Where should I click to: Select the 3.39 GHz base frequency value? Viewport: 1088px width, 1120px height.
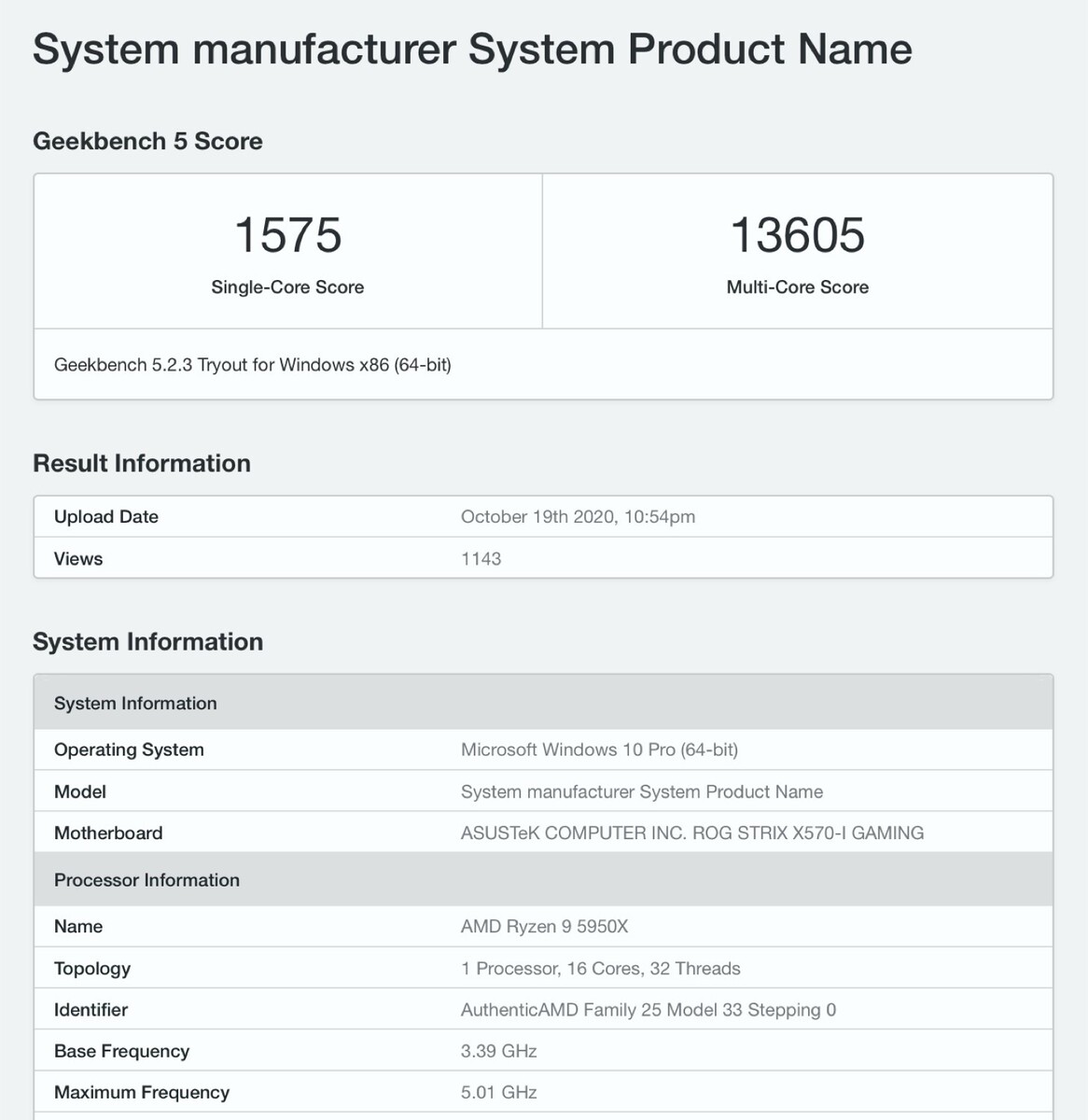tap(499, 1051)
